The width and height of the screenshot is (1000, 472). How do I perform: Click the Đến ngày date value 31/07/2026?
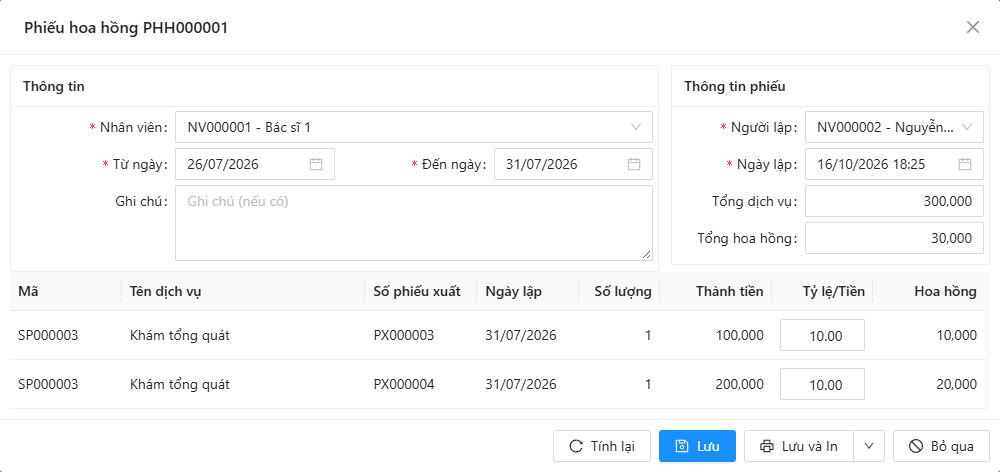pyautogui.click(x=541, y=165)
